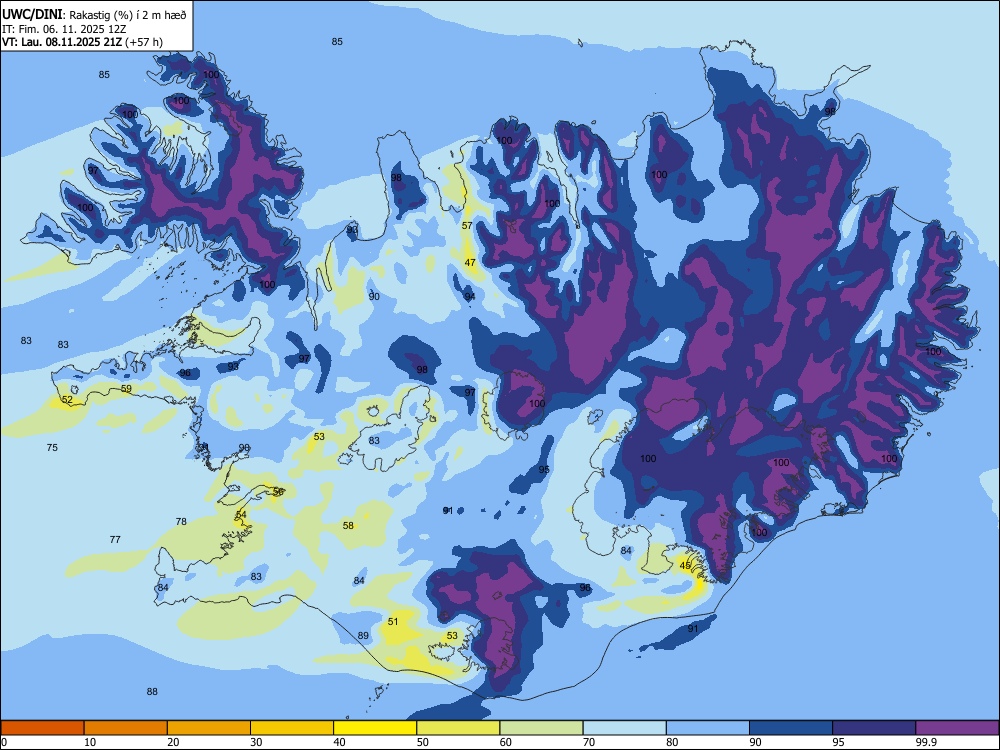Click the 'UWC/DINI: Rakastig (%) í 2 m hæð' title

pos(94,15)
